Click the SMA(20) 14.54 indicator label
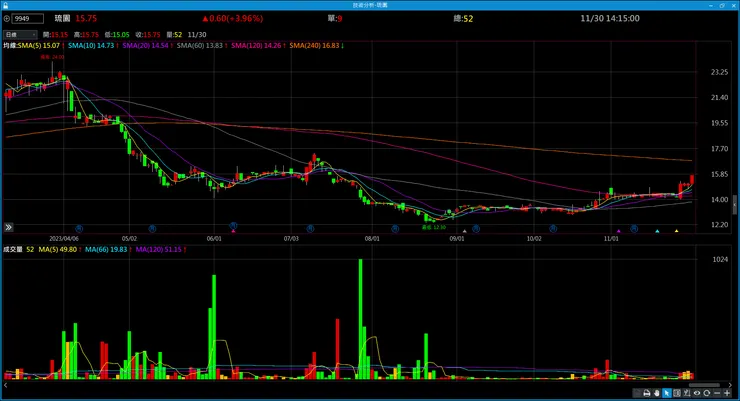 (x=145, y=45)
